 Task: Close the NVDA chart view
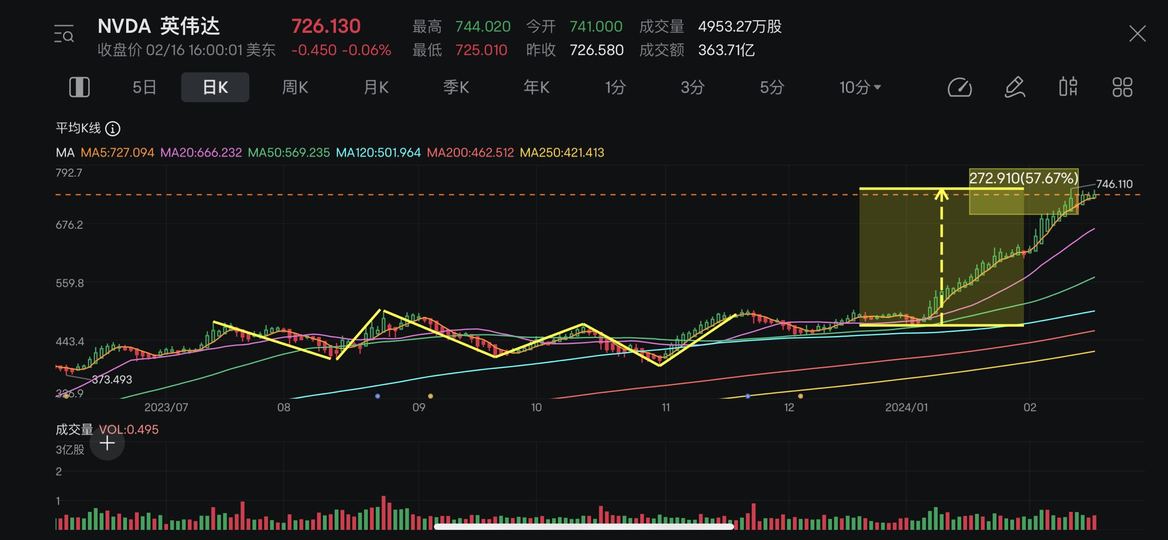(x=1137, y=34)
